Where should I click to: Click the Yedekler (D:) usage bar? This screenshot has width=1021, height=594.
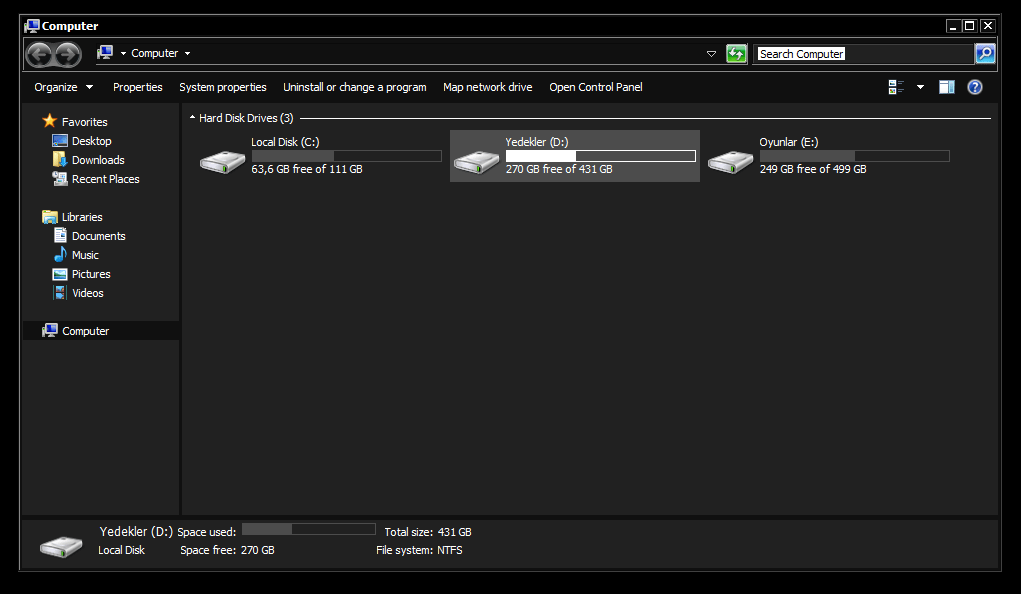click(600, 156)
